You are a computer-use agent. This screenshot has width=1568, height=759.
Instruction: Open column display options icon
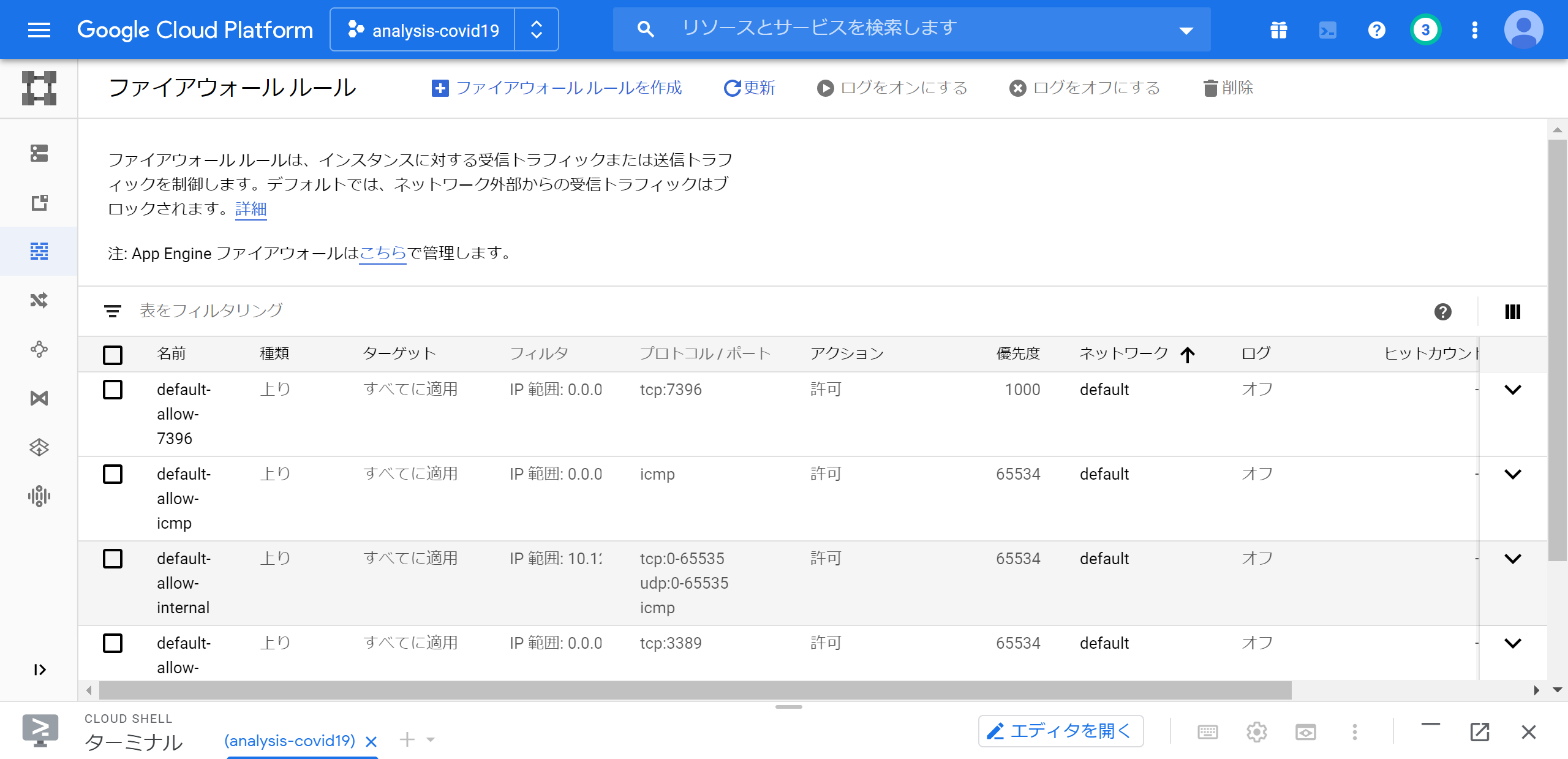1512,312
